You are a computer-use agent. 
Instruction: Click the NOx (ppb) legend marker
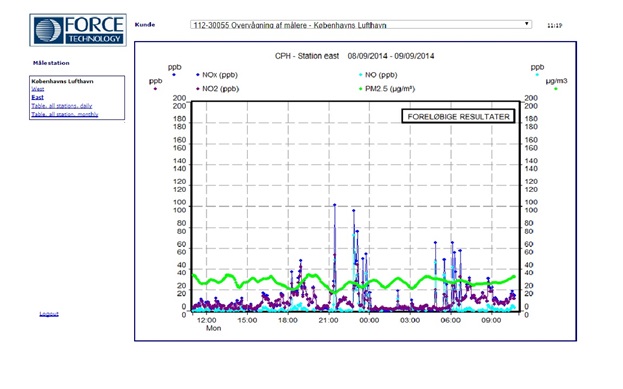(x=198, y=75)
